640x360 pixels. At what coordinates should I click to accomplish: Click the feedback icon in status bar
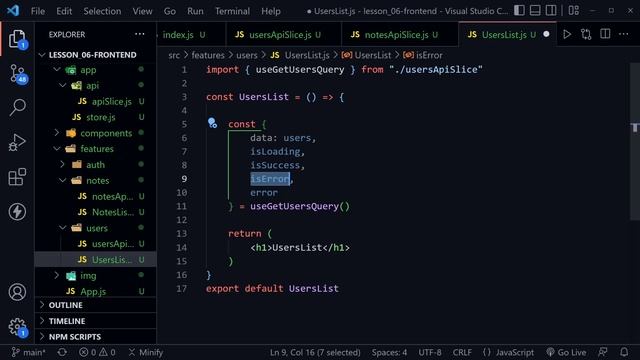603,352
